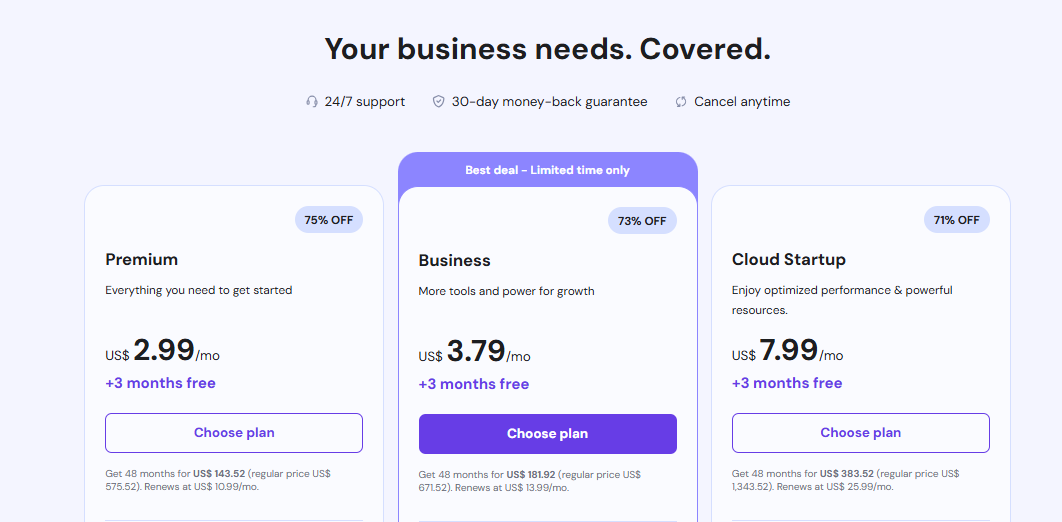Click the 24/7 support text

(x=364, y=102)
